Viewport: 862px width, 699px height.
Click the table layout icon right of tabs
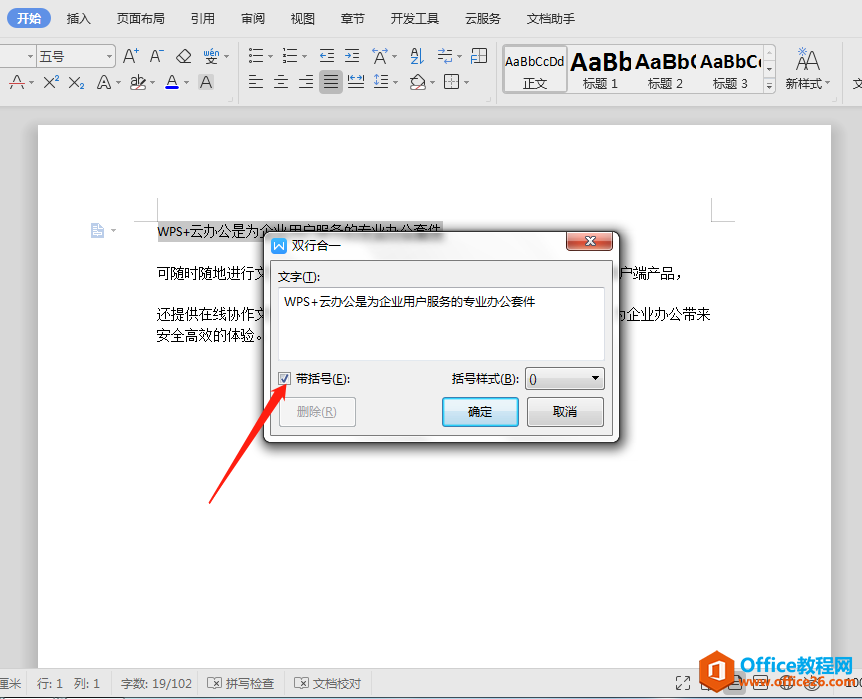[479, 56]
